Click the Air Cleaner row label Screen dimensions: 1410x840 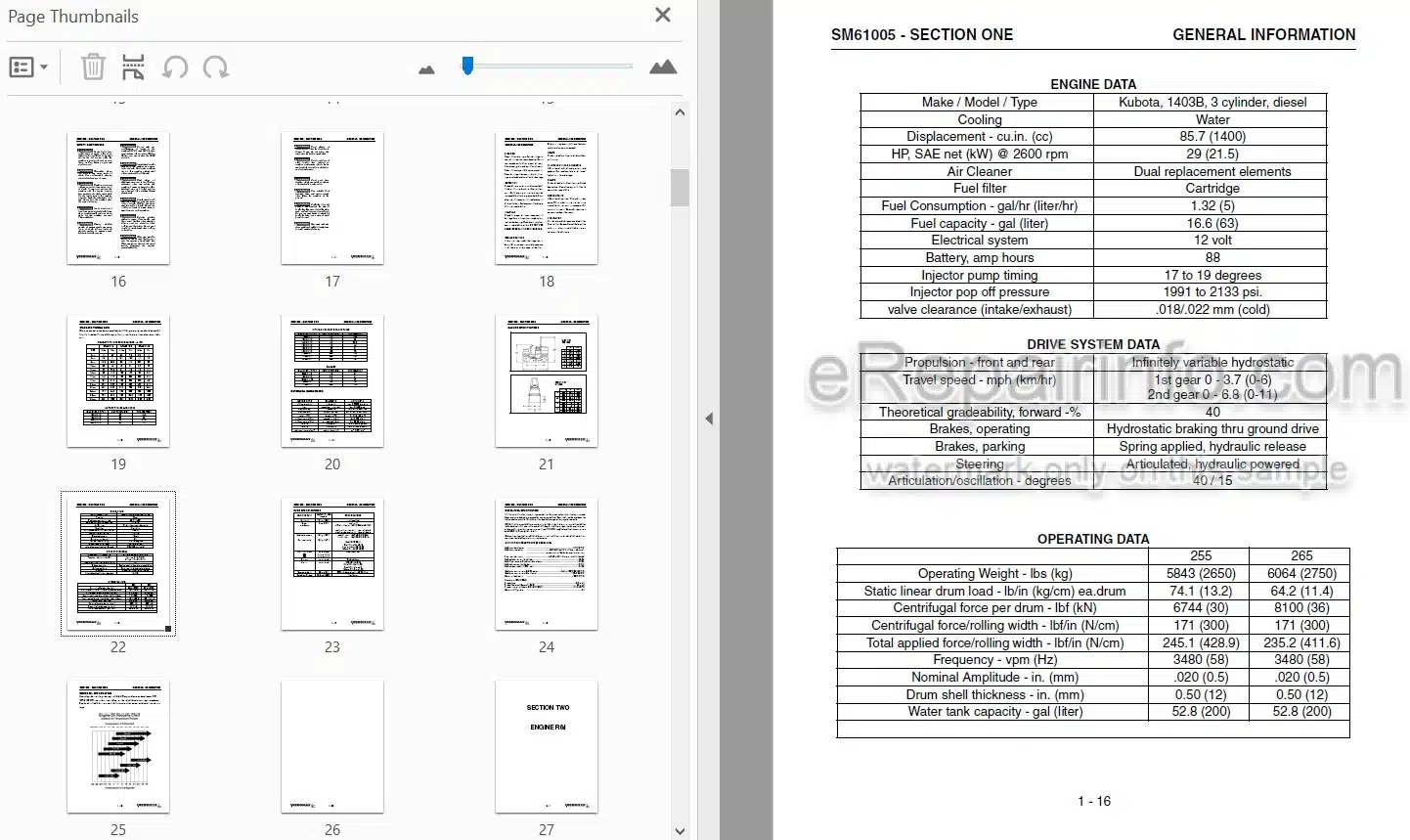pos(980,171)
